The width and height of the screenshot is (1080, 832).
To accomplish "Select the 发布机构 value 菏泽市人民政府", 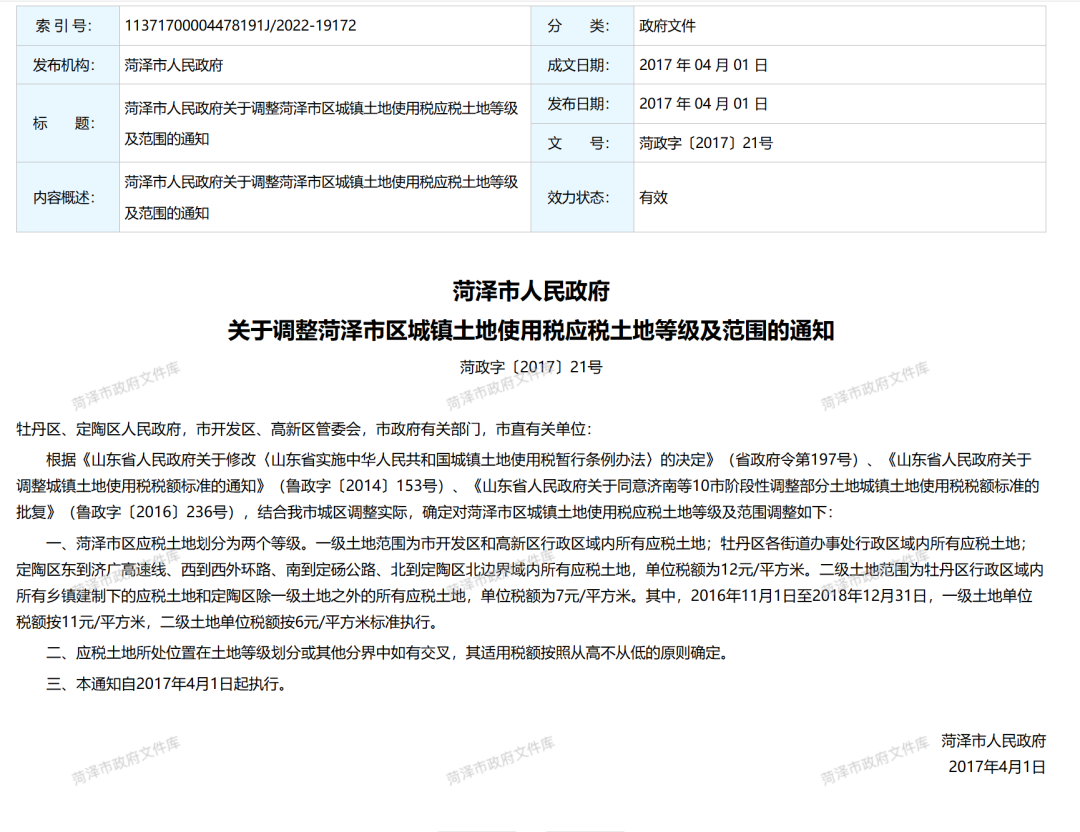I will (174, 65).
